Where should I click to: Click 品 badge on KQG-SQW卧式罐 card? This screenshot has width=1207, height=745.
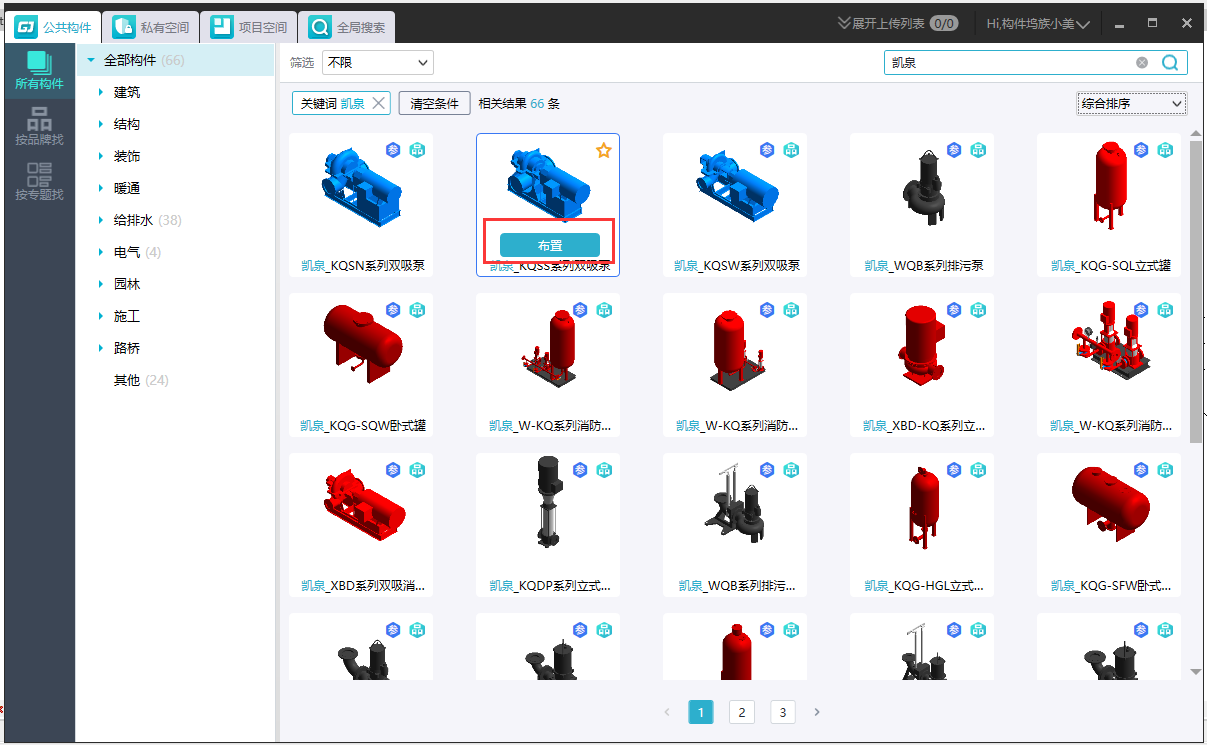[x=418, y=310]
